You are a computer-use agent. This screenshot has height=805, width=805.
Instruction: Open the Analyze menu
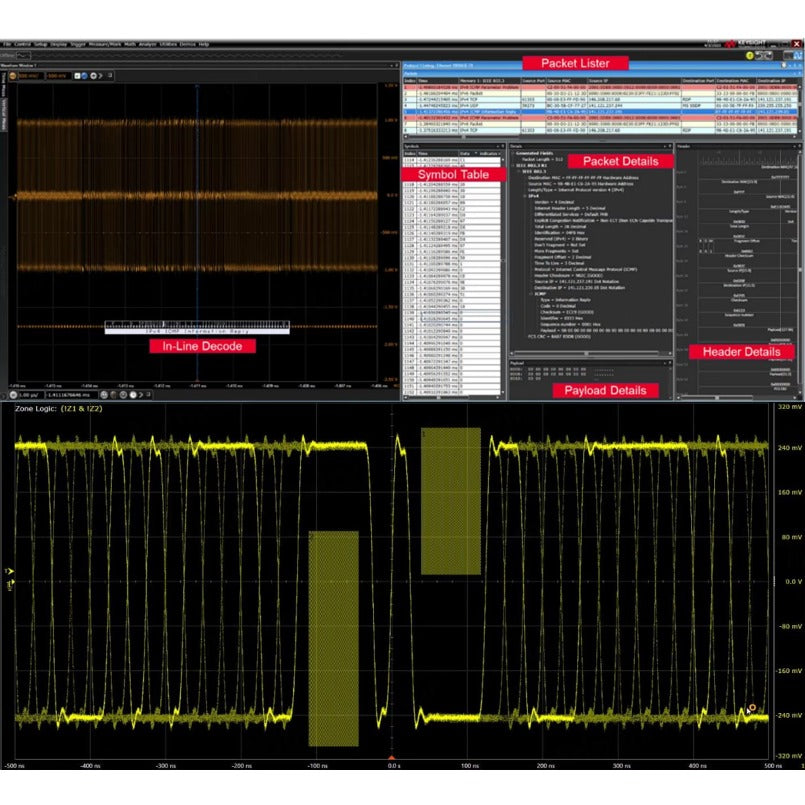tap(147, 44)
